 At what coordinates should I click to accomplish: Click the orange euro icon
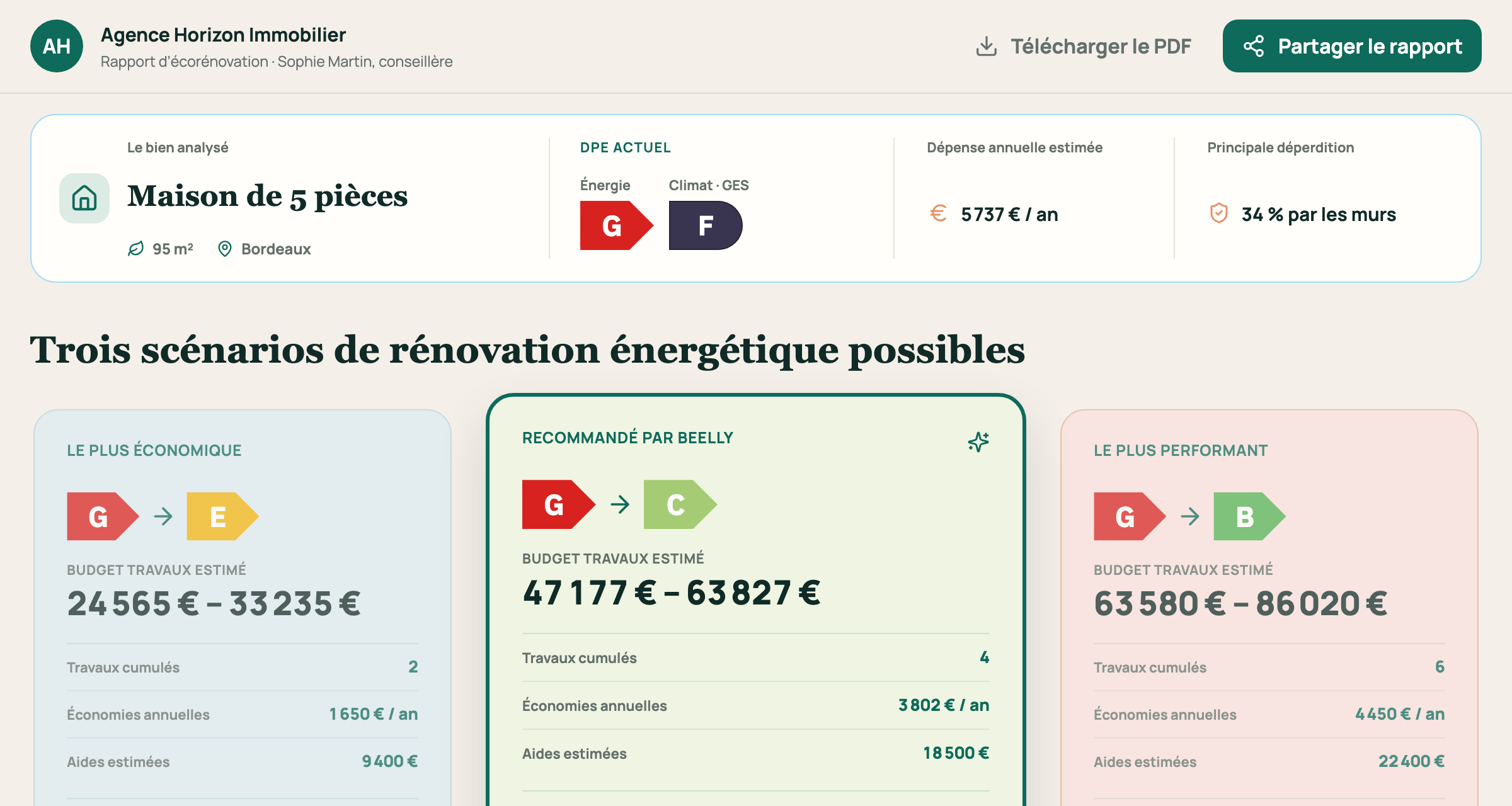[x=938, y=213]
